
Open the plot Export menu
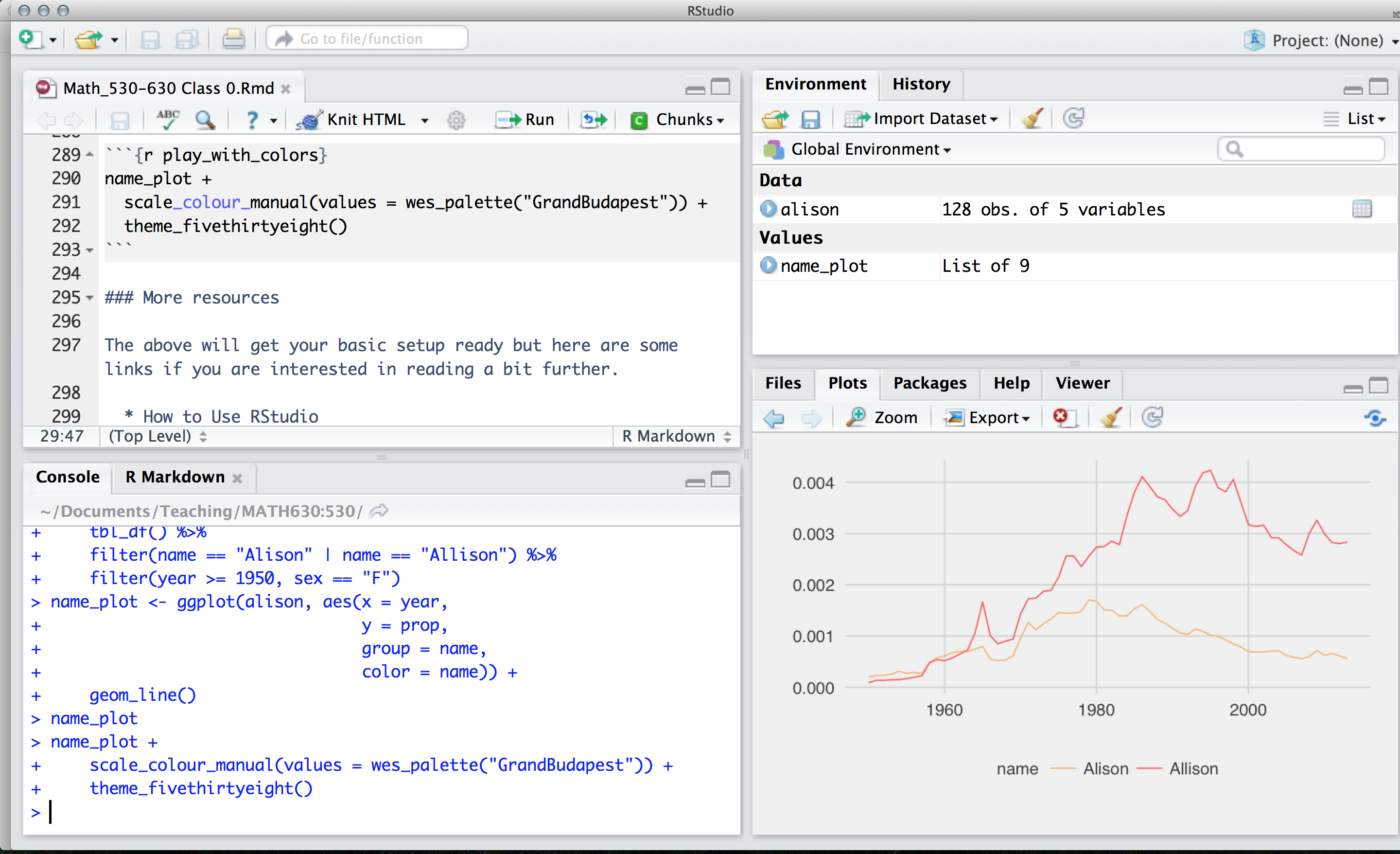987,417
